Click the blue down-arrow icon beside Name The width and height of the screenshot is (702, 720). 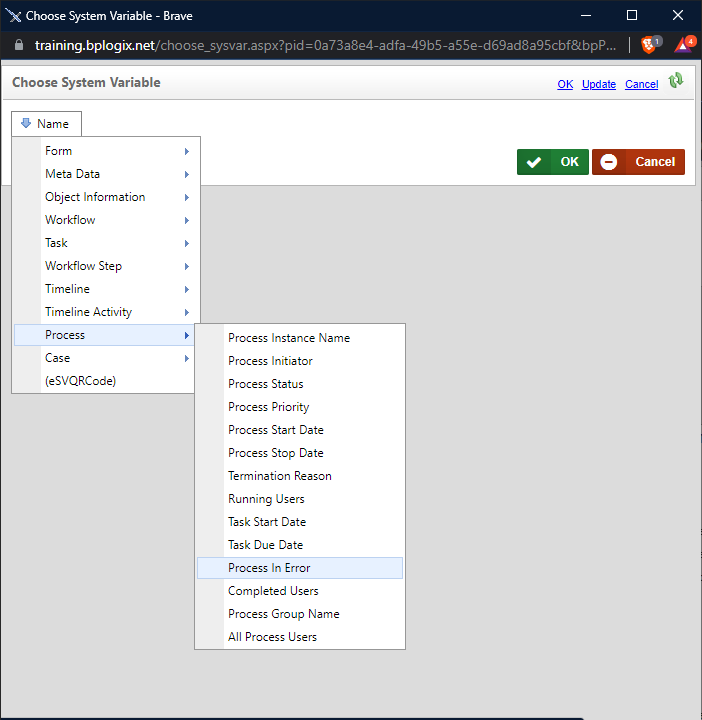(x=26, y=123)
